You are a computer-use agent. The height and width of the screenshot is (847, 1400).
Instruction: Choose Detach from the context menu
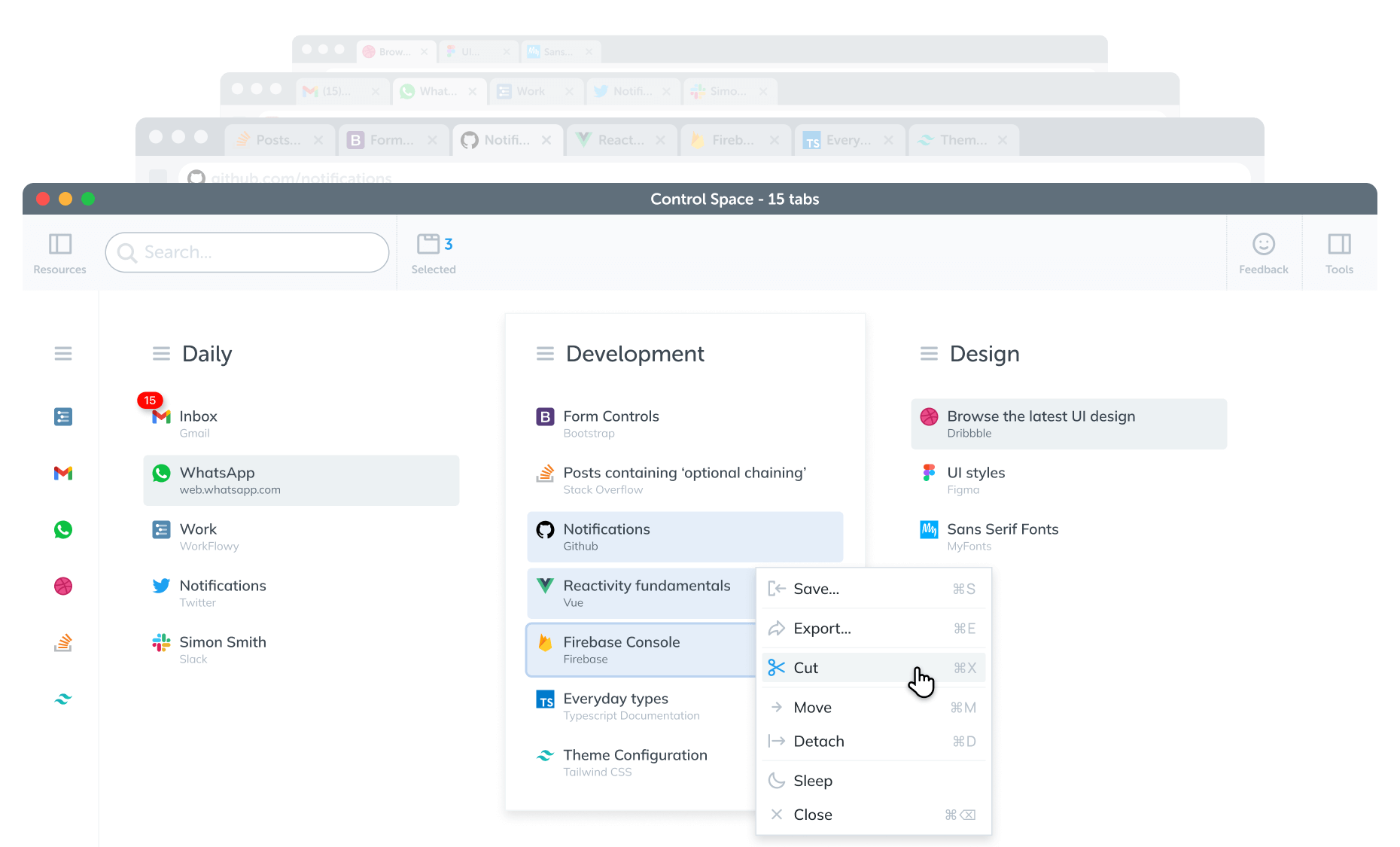tap(873, 742)
